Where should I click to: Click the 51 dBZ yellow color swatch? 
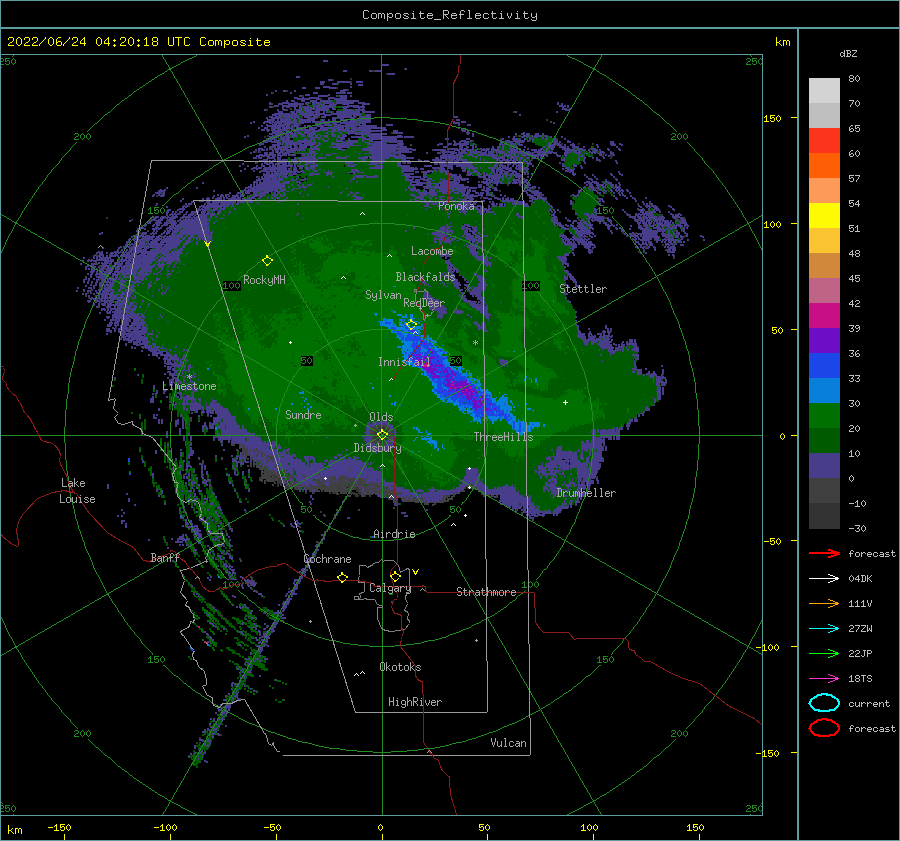coord(824,215)
